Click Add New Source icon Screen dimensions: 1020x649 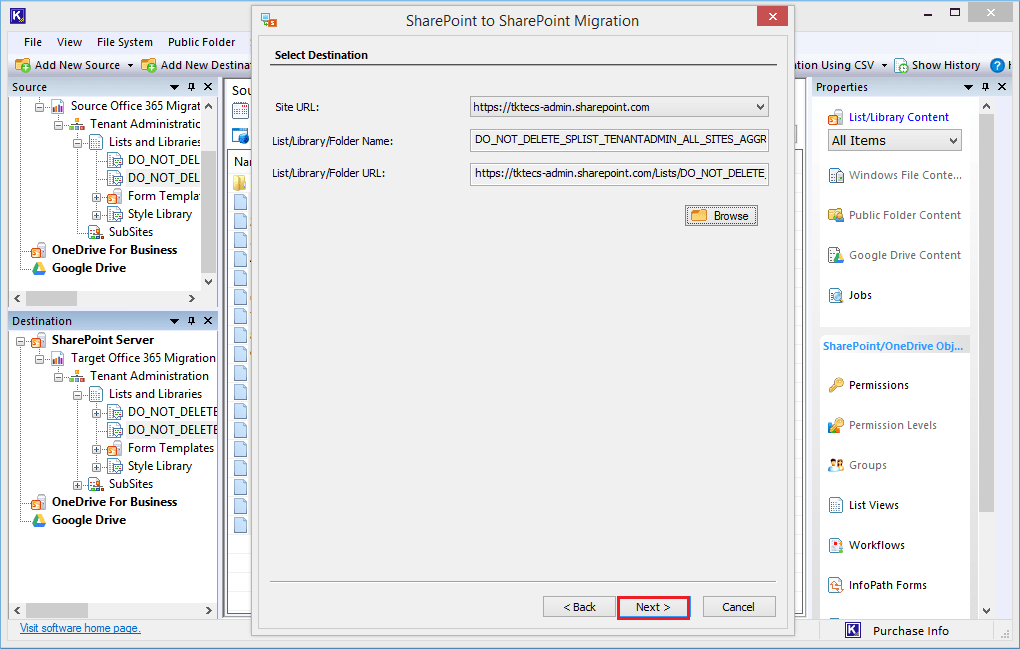click(x=23, y=66)
